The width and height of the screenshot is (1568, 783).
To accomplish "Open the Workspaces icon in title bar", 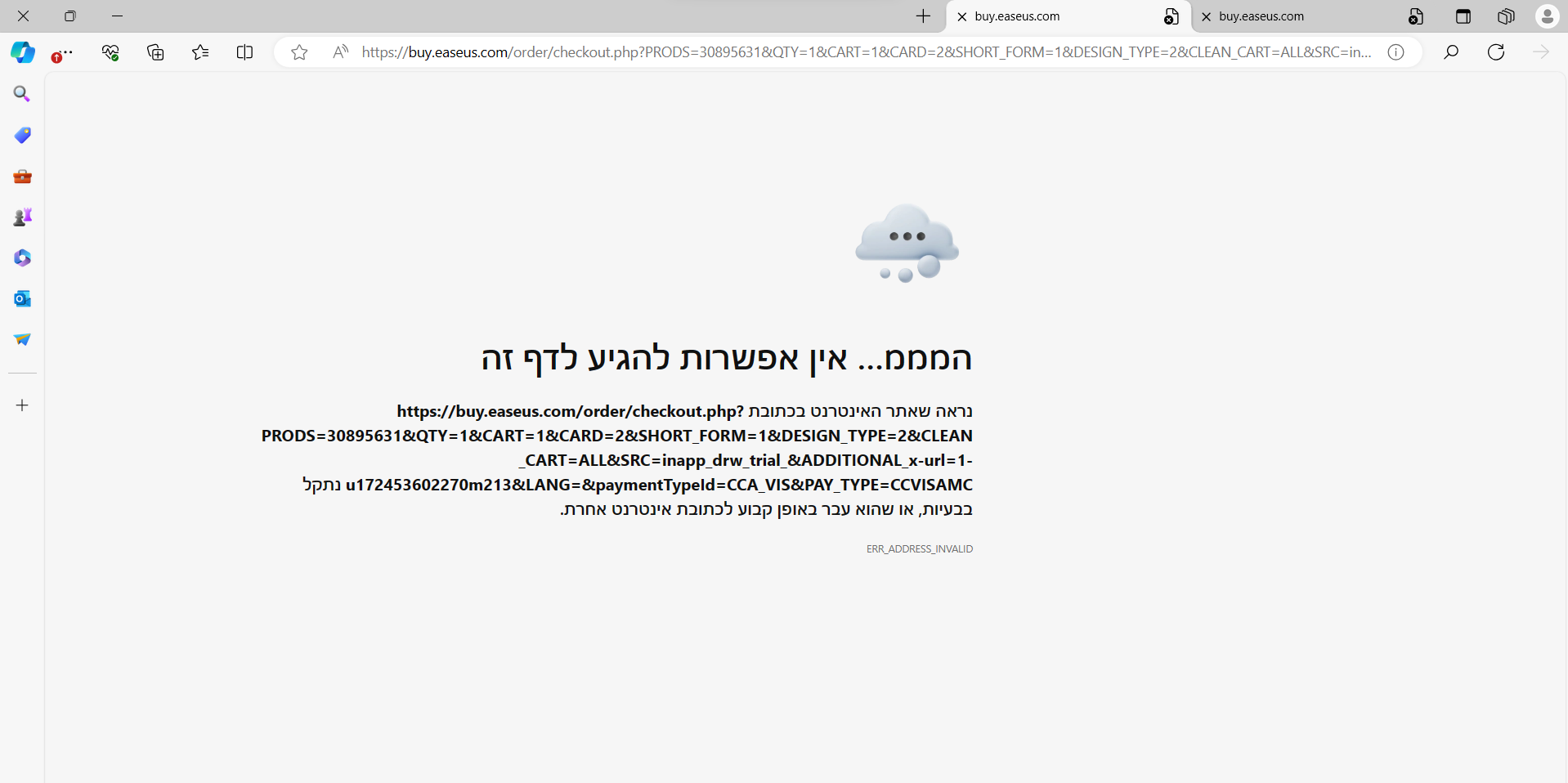I will pyautogui.click(x=1506, y=16).
